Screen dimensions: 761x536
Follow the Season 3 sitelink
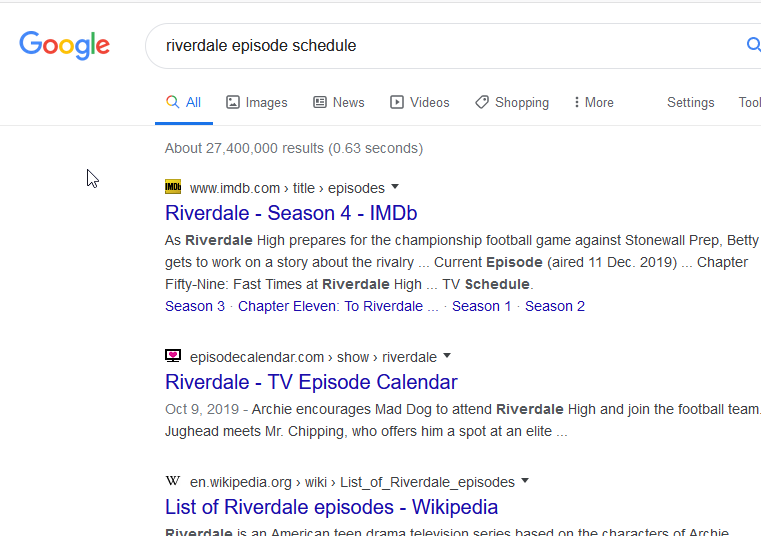point(195,306)
